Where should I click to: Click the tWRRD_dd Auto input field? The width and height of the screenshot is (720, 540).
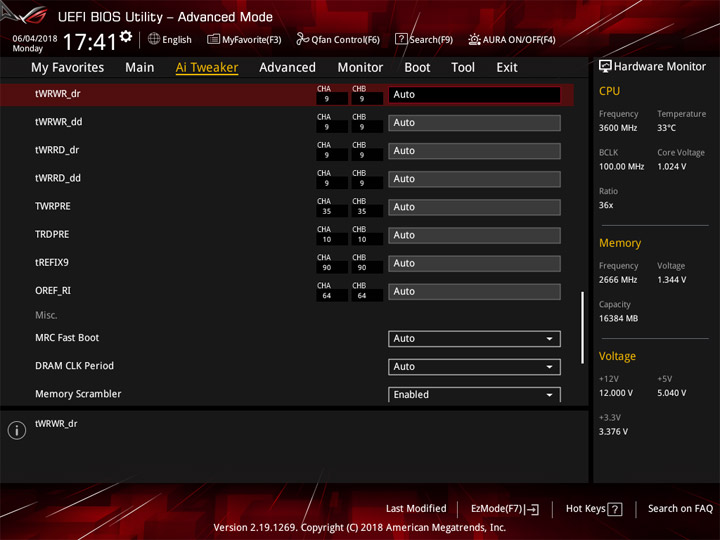474,179
